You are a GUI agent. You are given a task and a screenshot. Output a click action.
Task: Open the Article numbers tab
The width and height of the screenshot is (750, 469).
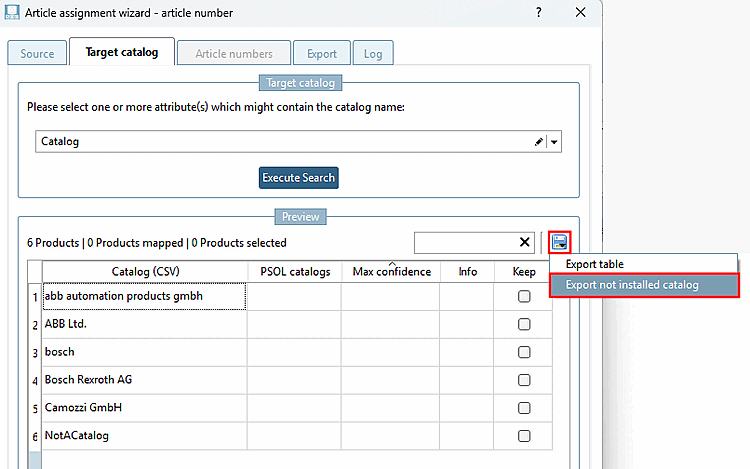click(x=234, y=54)
